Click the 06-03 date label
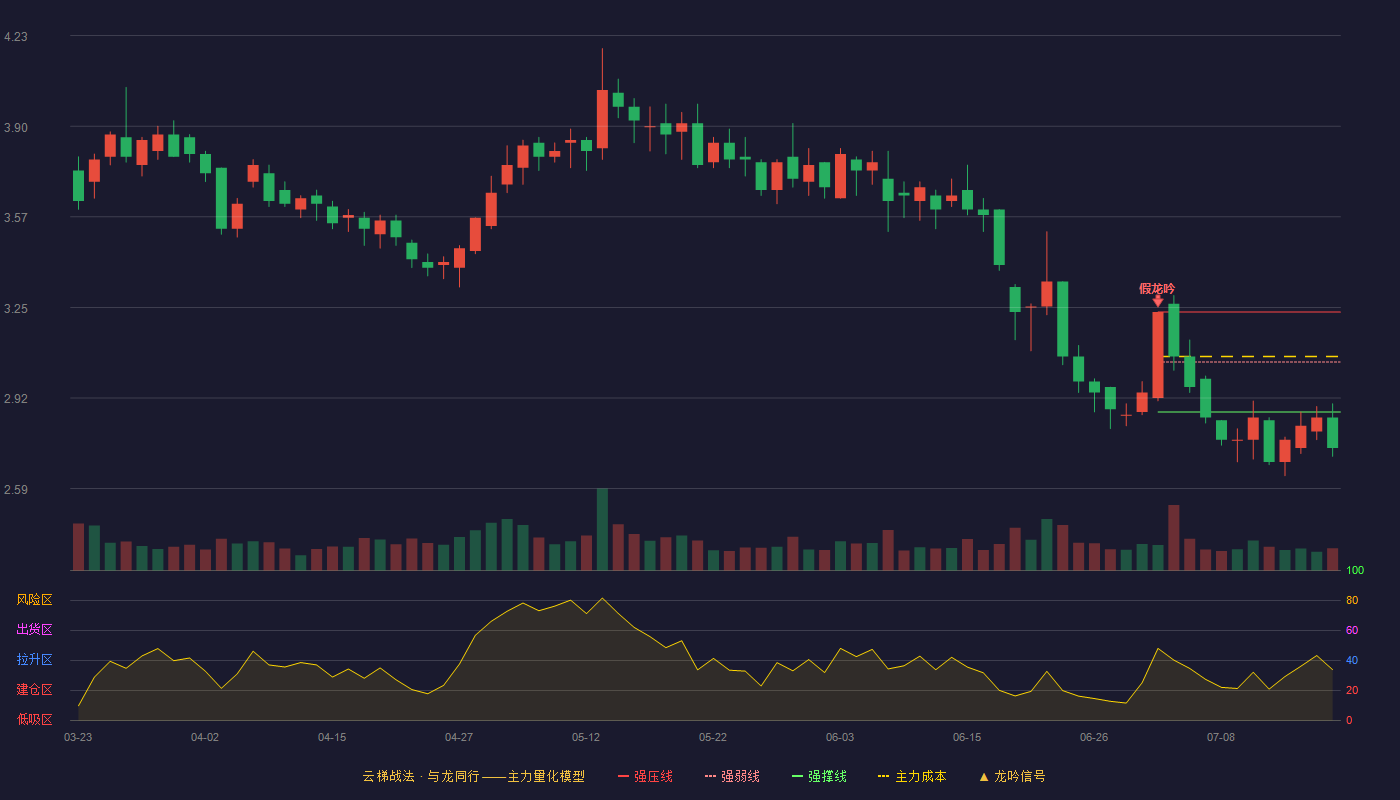This screenshot has height=800, width=1400. [x=840, y=737]
